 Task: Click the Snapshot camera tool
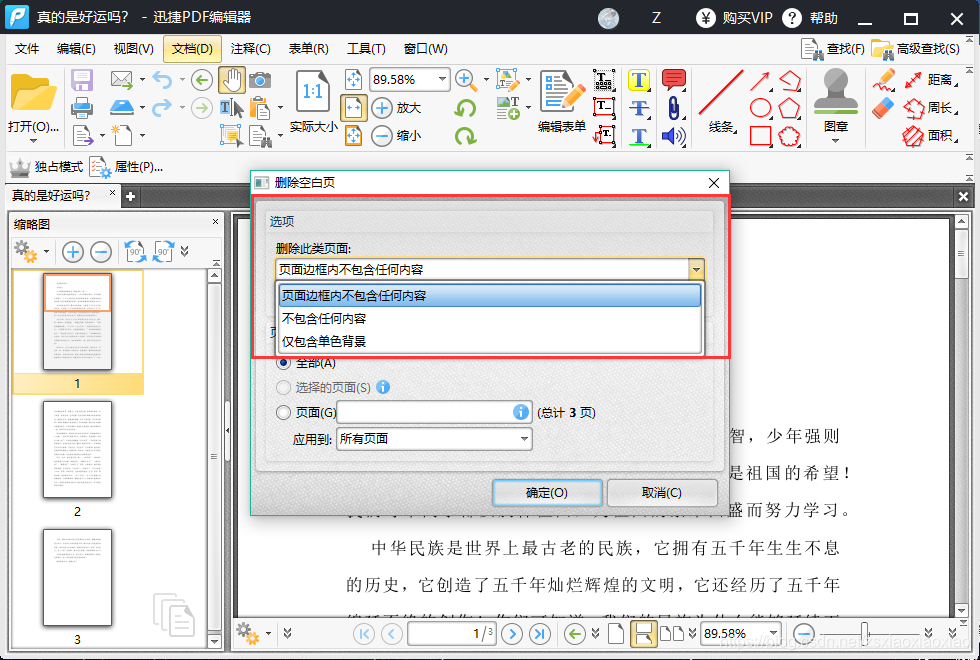point(260,80)
